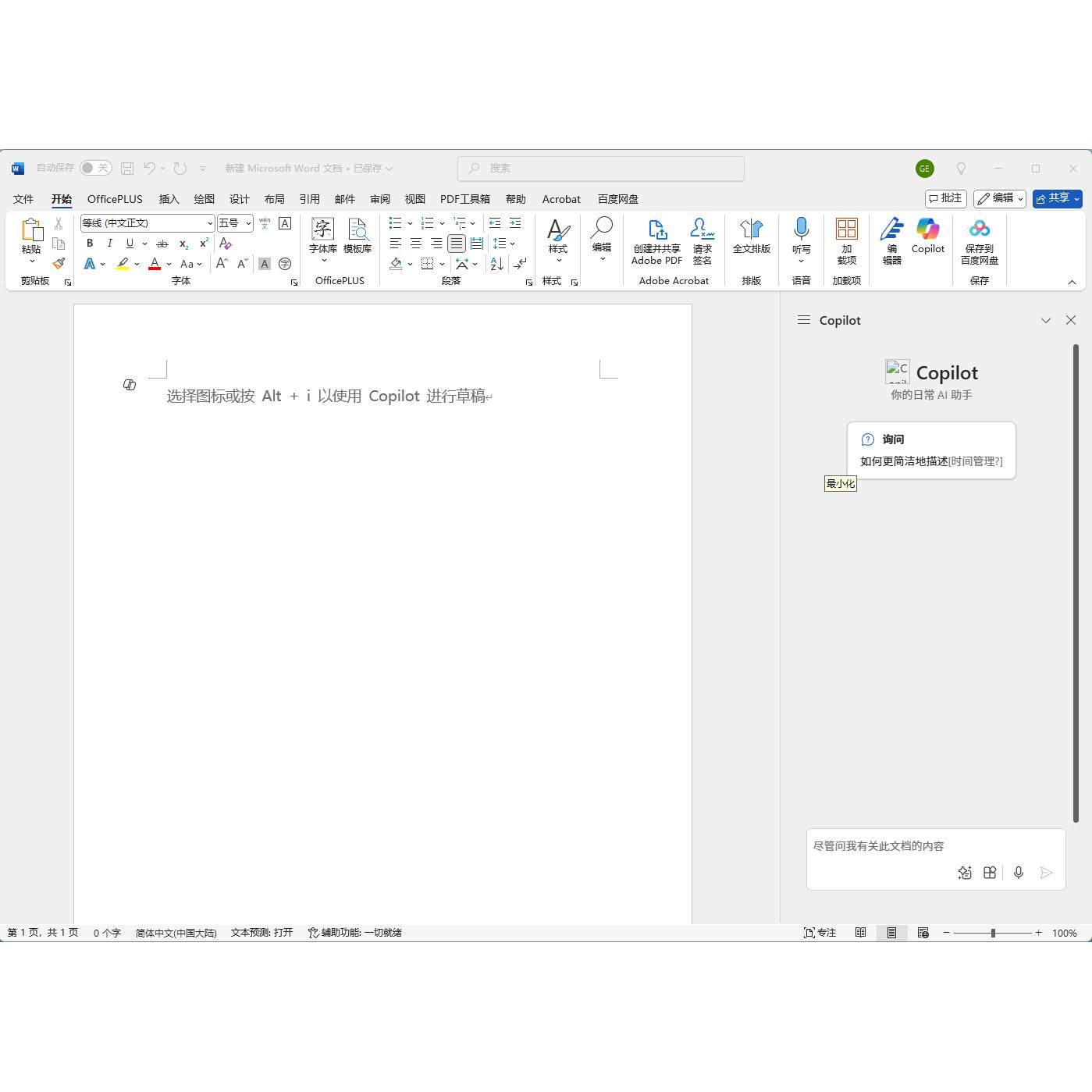The height and width of the screenshot is (1092, 1092).
Task: Open the 模板库 template library
Action: coord(357,237)
